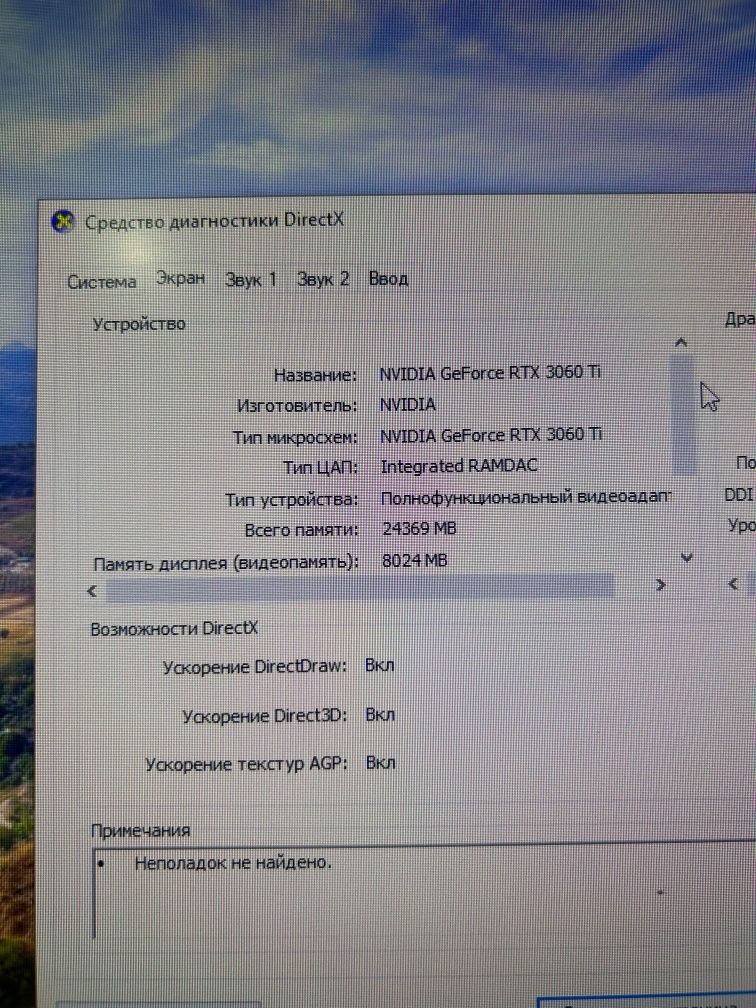Viewport: 756px width, 1008px height.
Task: Click device list scroll up arrow
Action: pyautogui.click(x=681, y=343)
